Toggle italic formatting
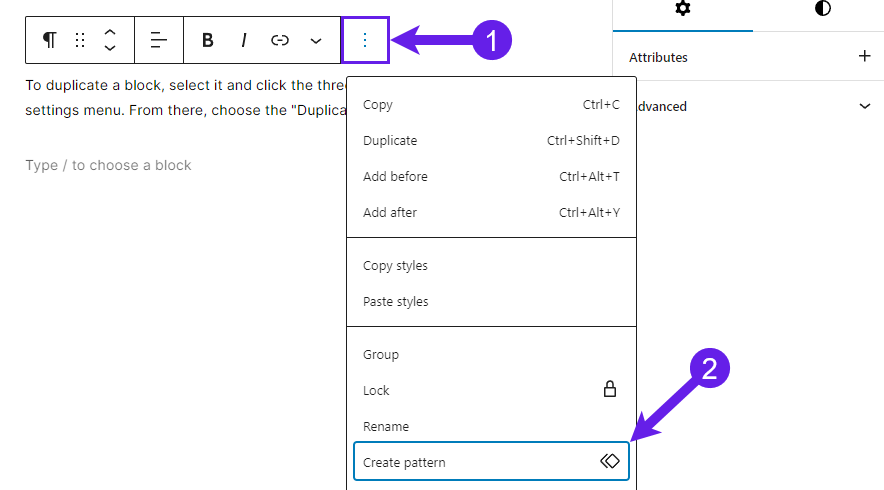Image resolution: width=884 pixels, height=490 pixels. pos(244,40)
